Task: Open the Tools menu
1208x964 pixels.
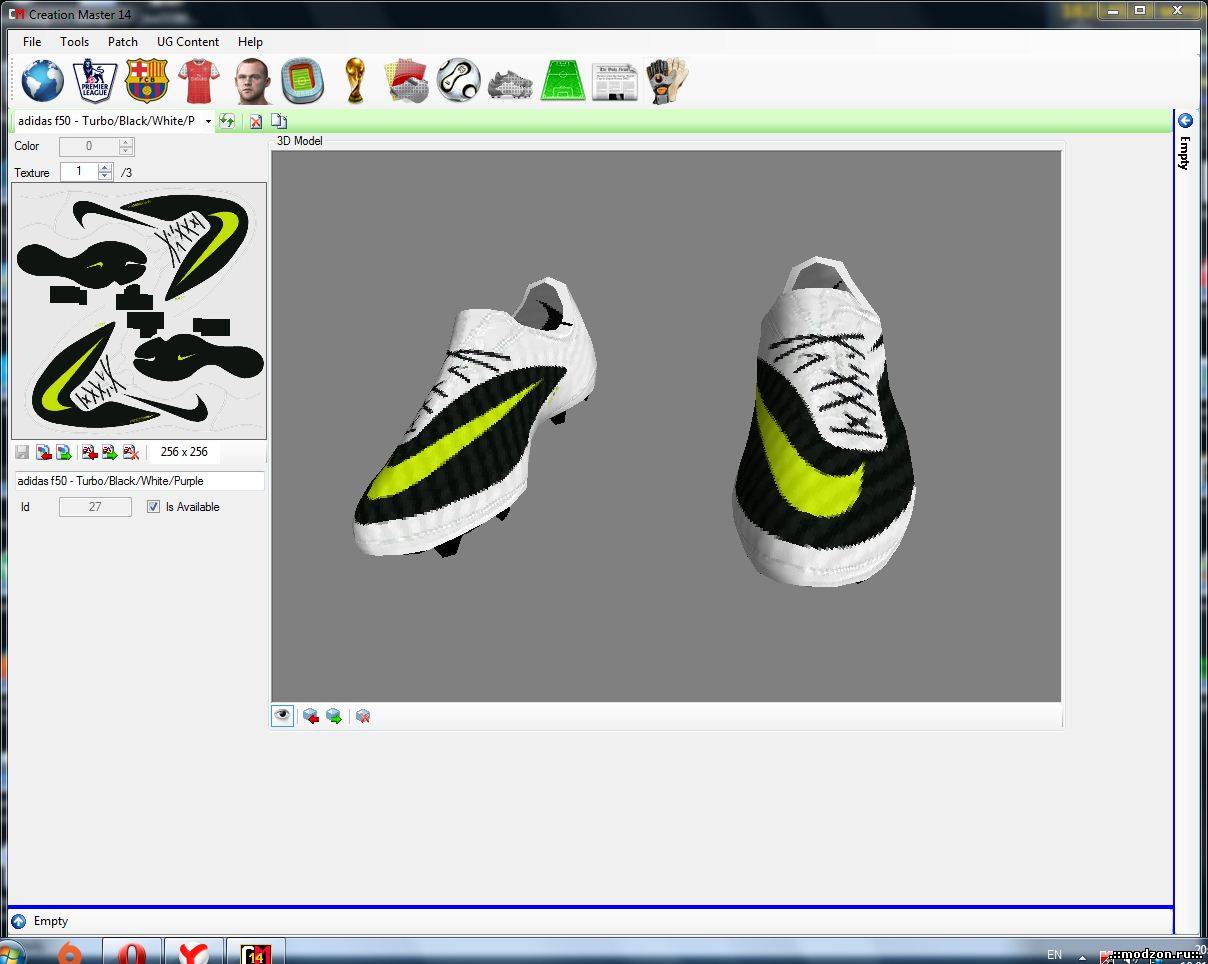Action: click(74, 42)
